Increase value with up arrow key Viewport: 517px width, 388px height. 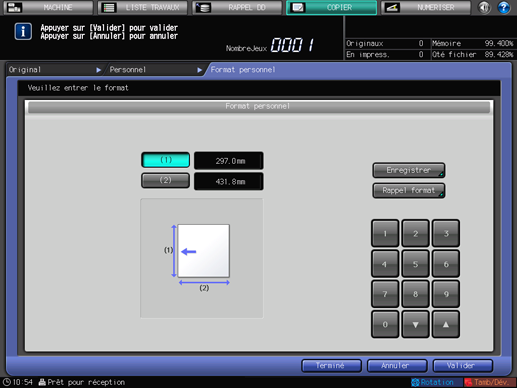(446, 324)
